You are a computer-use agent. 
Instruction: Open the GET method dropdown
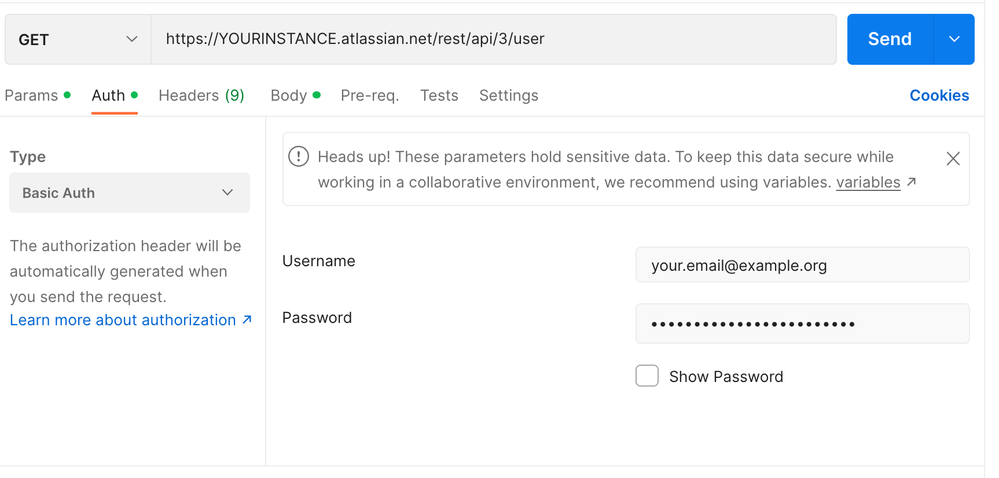(x=78, y=40)
